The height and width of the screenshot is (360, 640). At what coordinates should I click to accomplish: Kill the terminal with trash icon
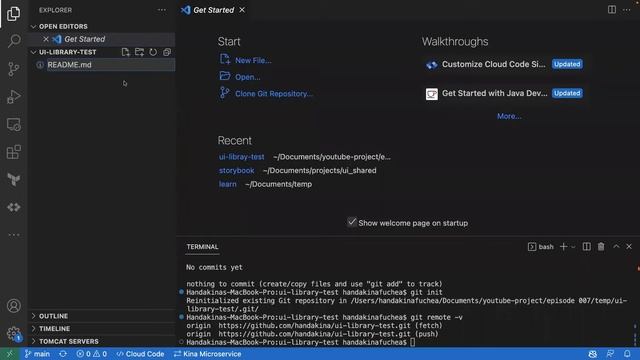(x=601, y=247)
